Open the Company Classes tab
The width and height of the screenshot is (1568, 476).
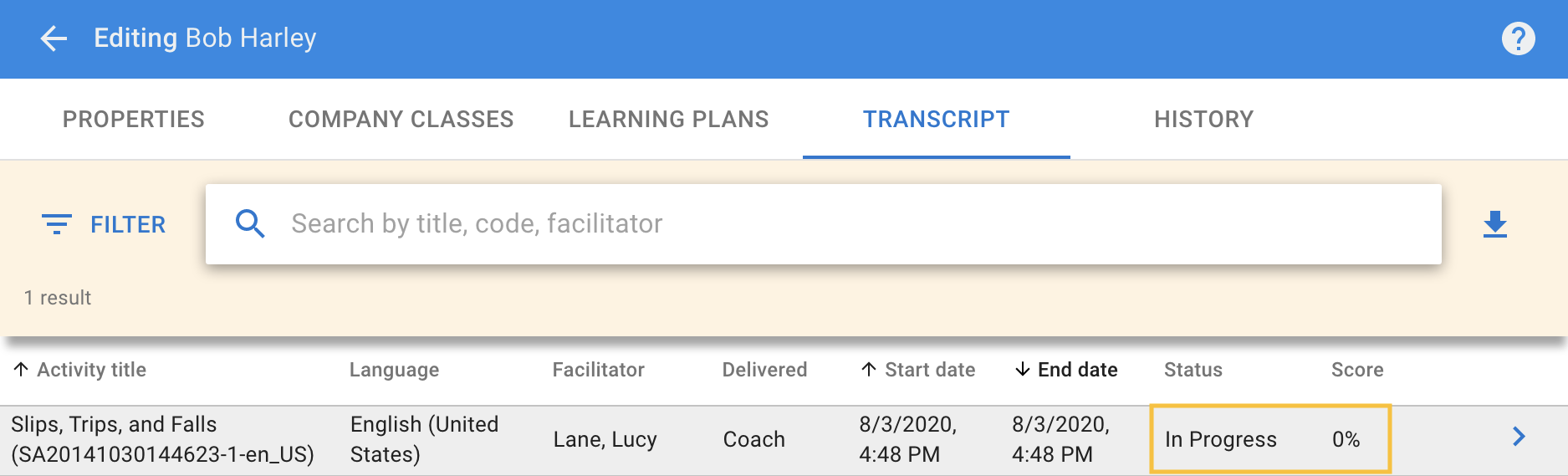pyautogui.click(x=401, y=120)
